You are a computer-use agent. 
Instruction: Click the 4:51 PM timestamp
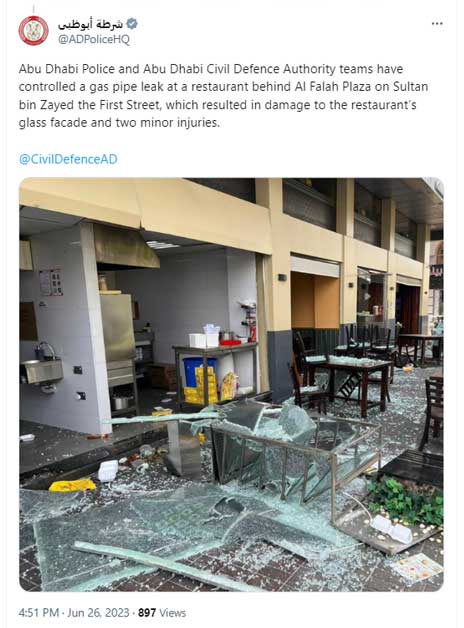pyautogui.click(x=39, y=613)
